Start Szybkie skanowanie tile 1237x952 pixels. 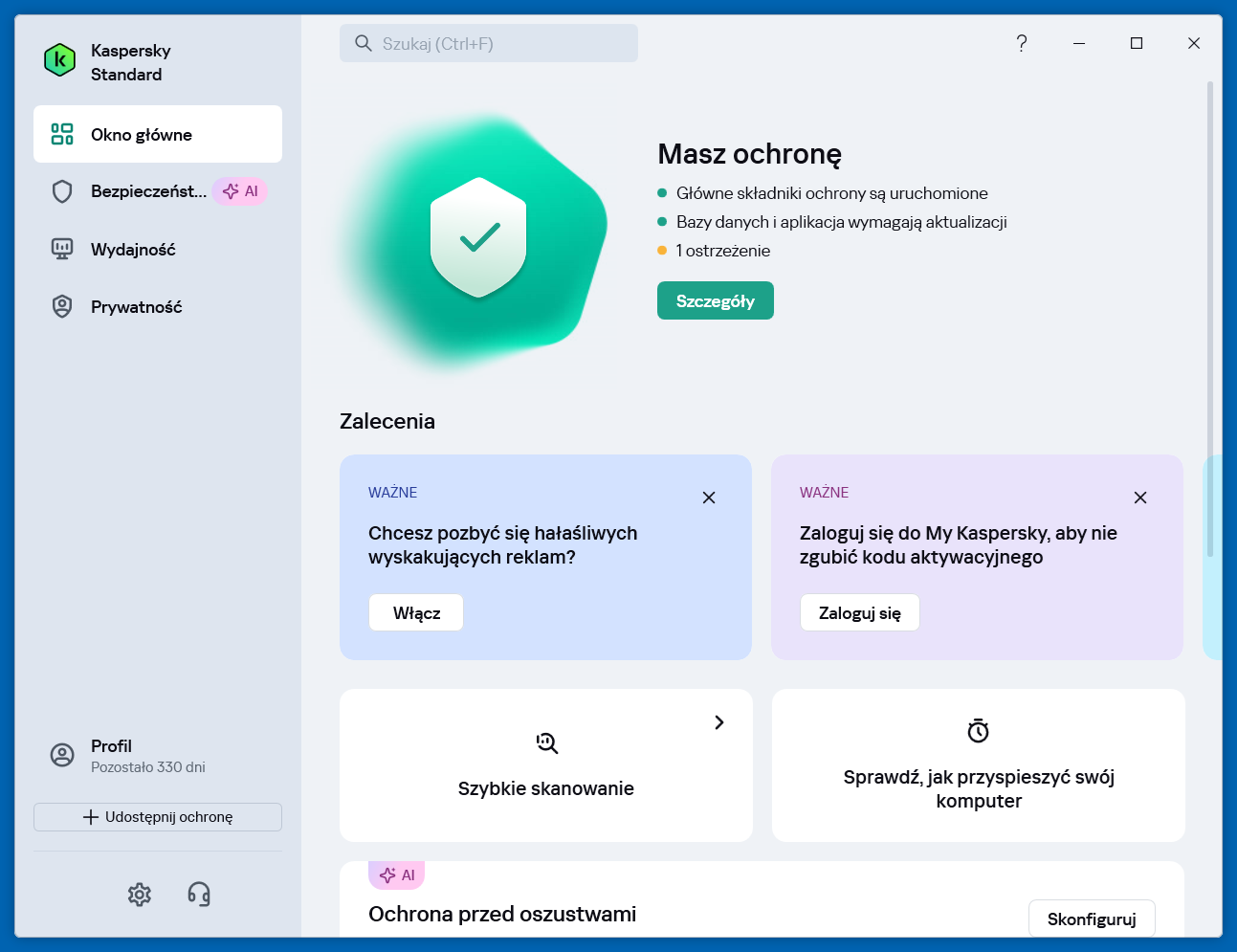click(546, 765)
